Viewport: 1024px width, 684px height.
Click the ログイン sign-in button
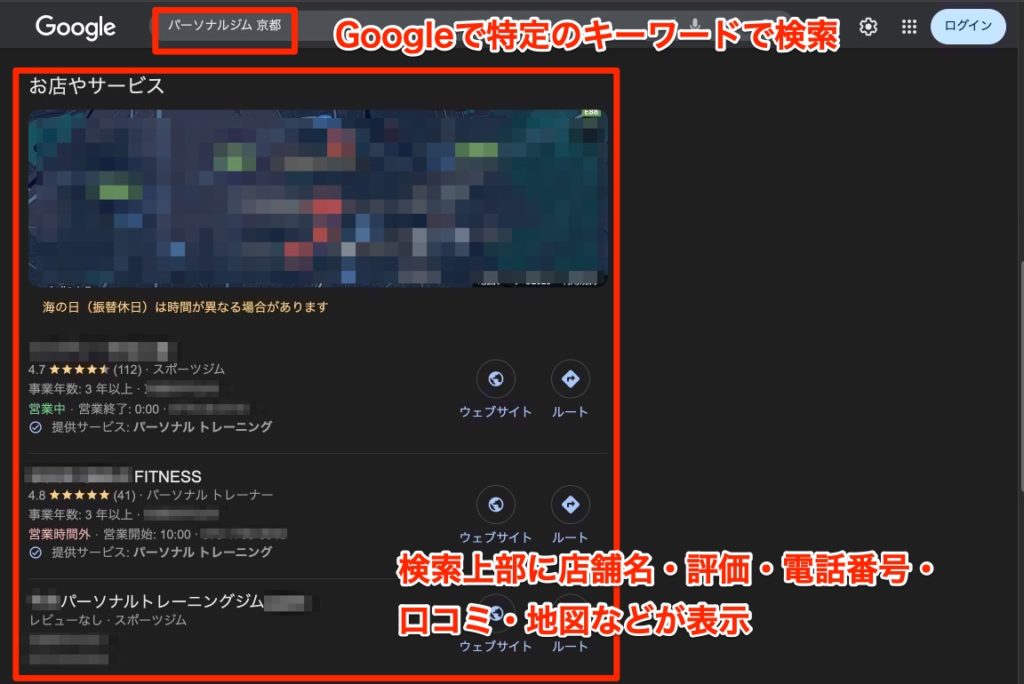coord(967,26)
